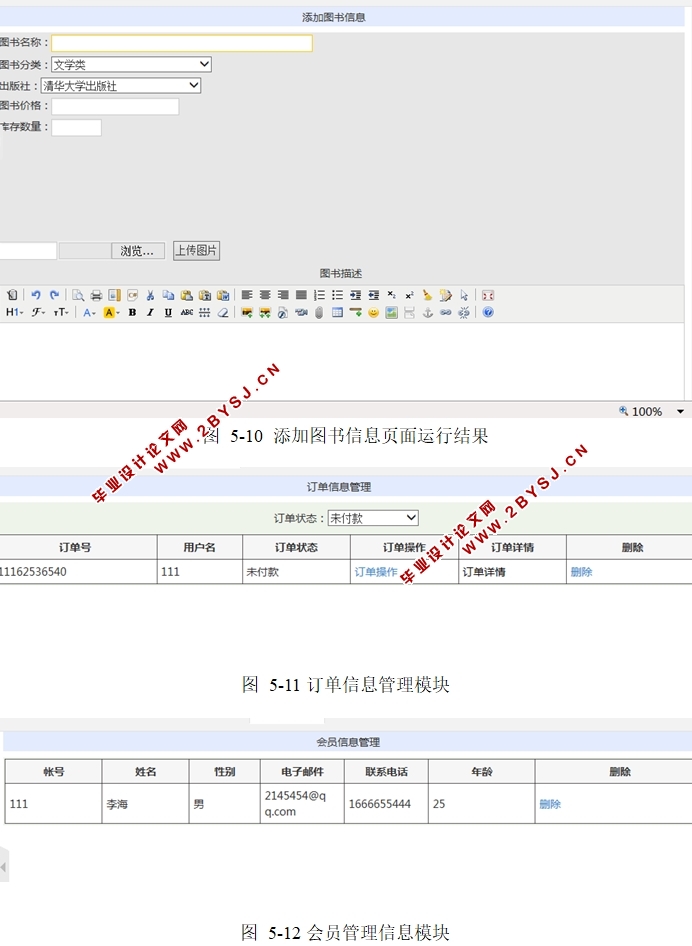The height and width of the screenshot is (946, 692).
Task: Align text left in the editor
Action: pyautogui.click(x=247, y=295)
